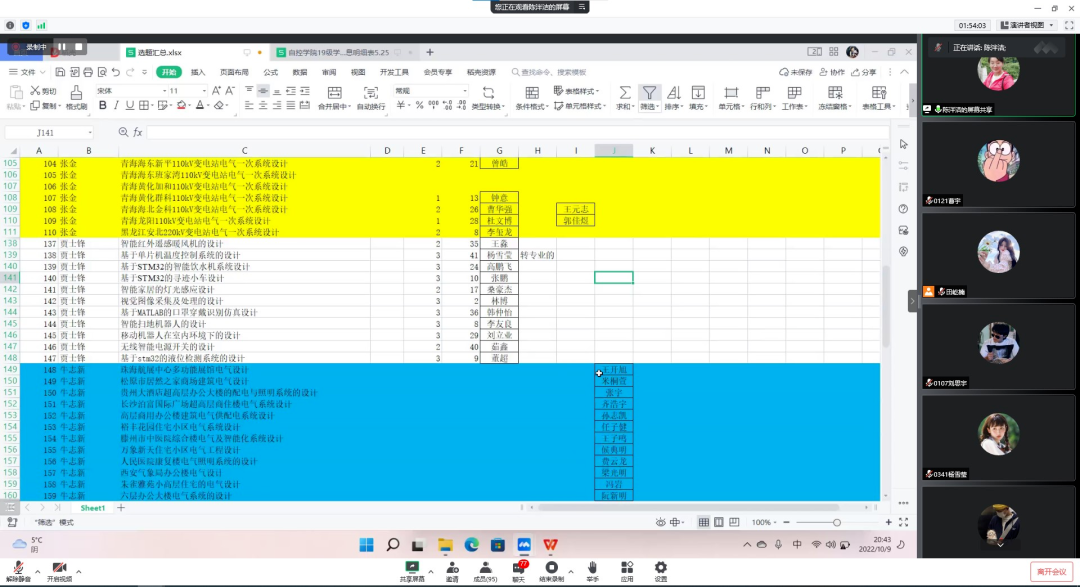This screenshot has width=1080, height=587.
Task: Open the WPS app from the taskbar
Action: tap(550, 545)
